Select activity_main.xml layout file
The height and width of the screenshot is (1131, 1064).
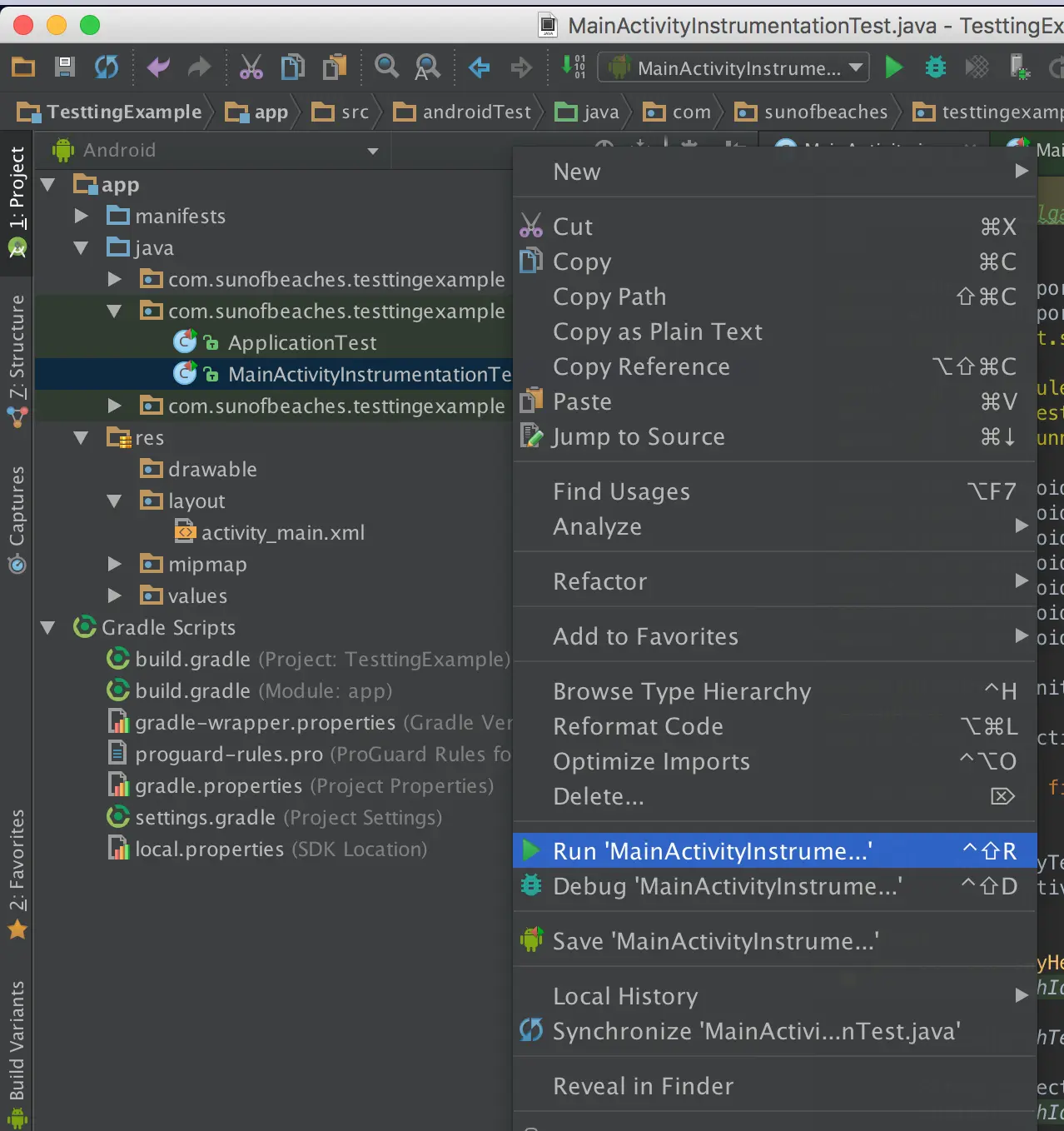(x=283, y=533)
